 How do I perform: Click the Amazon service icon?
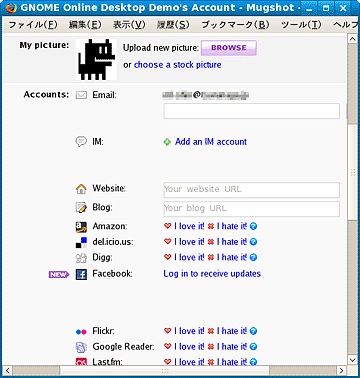(81, 227)
